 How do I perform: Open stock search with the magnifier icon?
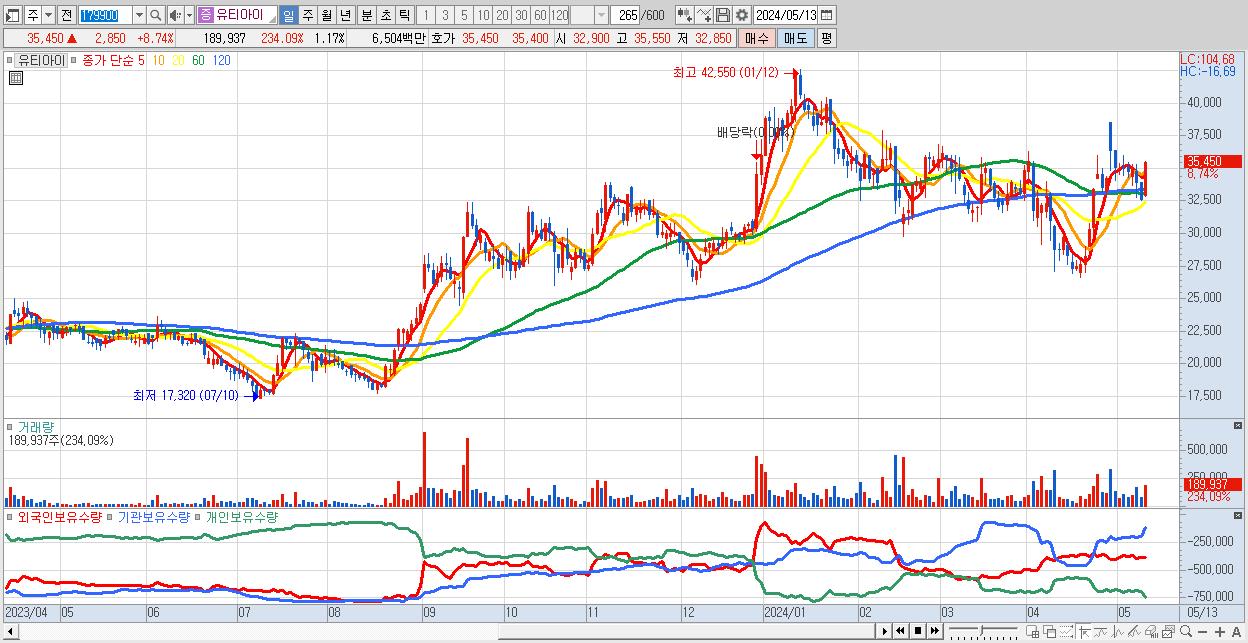pos(155,15)
